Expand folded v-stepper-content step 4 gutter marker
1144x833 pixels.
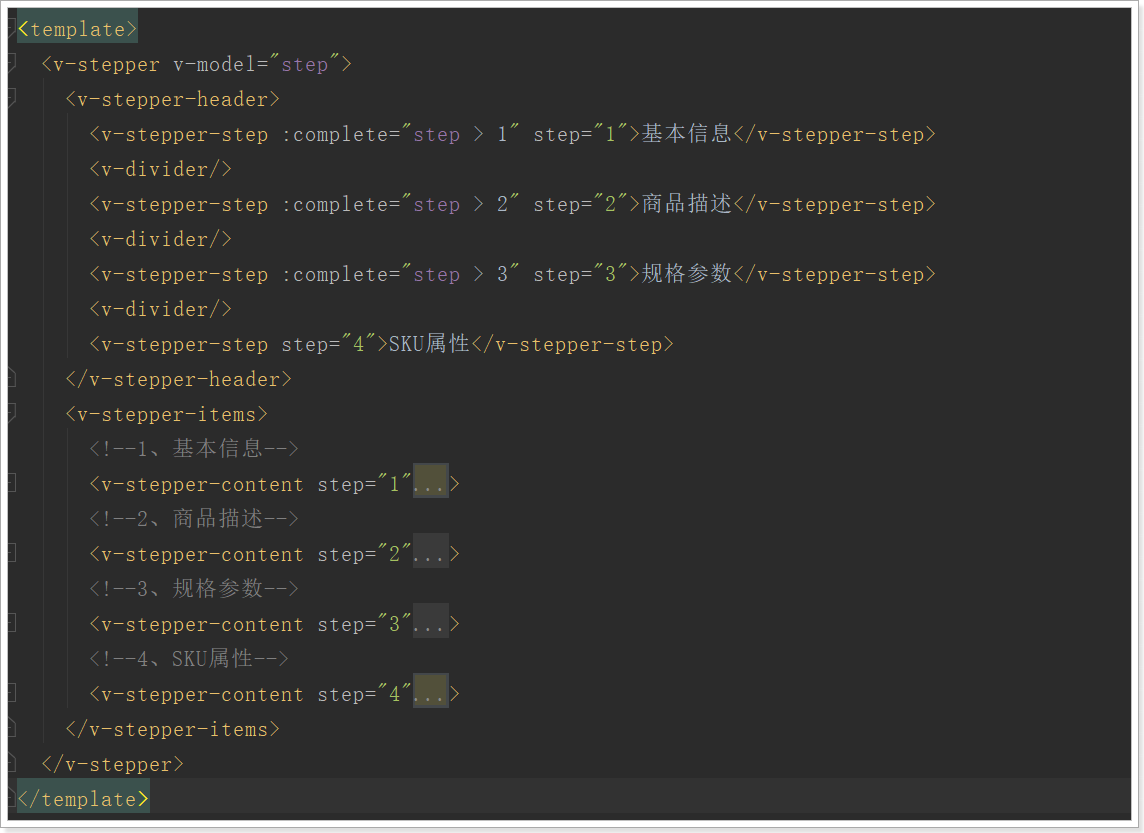11,694
